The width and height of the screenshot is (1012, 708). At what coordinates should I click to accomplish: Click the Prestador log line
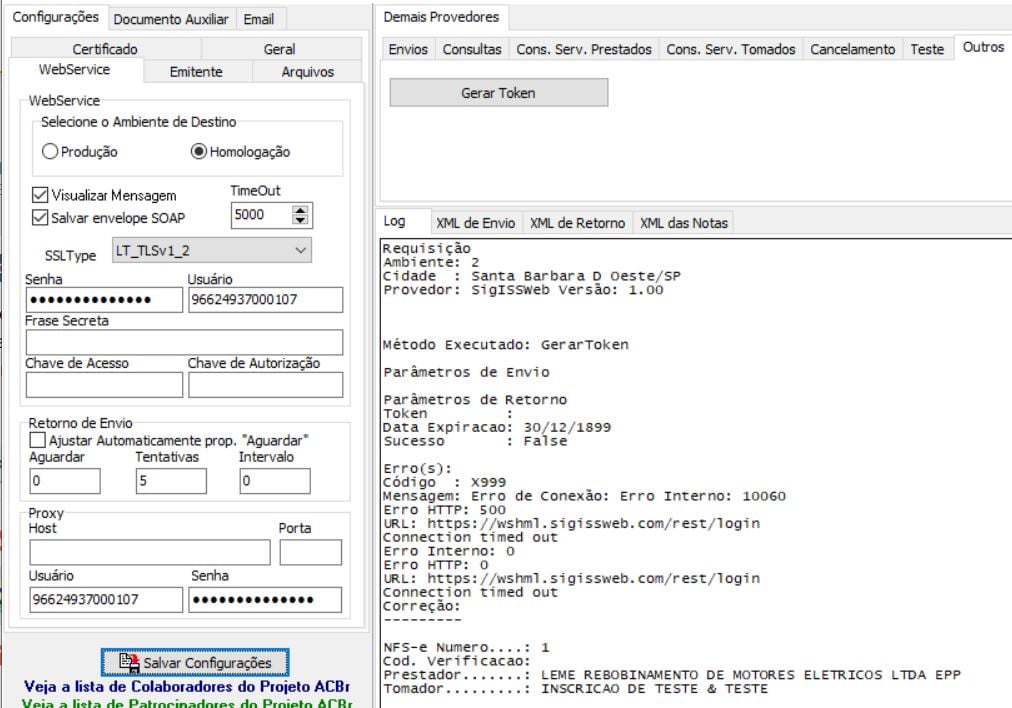(x=672, y=675)
